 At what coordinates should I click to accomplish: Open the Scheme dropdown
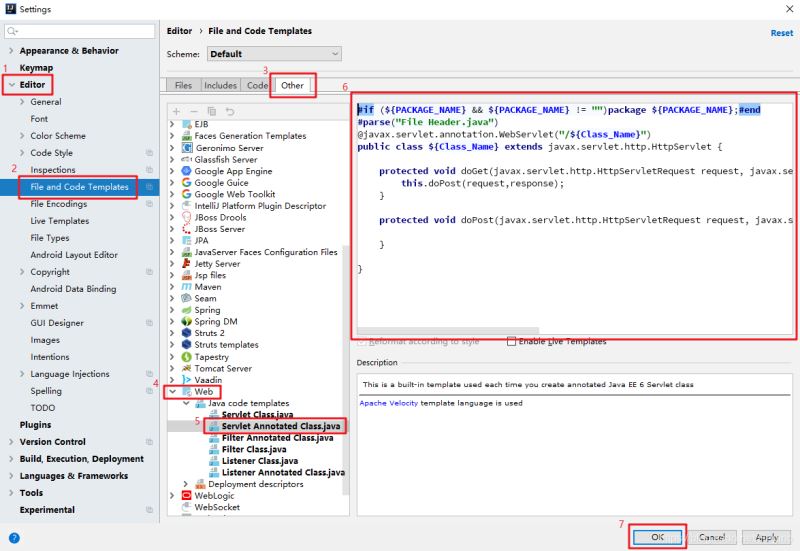pos(273,54)
